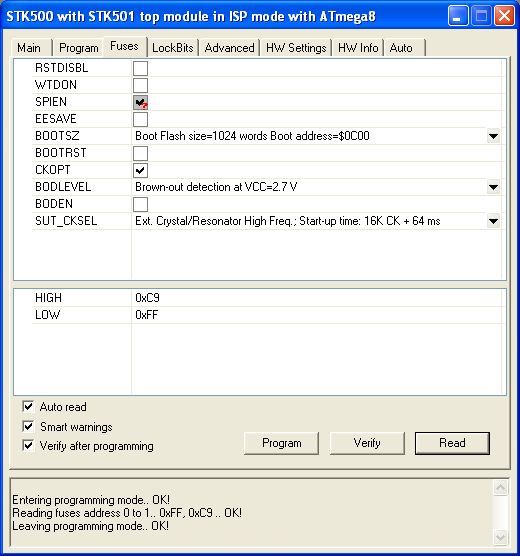Enable the RSTDISBL fuse checkbox
The image size is (520, 556).
140,68
